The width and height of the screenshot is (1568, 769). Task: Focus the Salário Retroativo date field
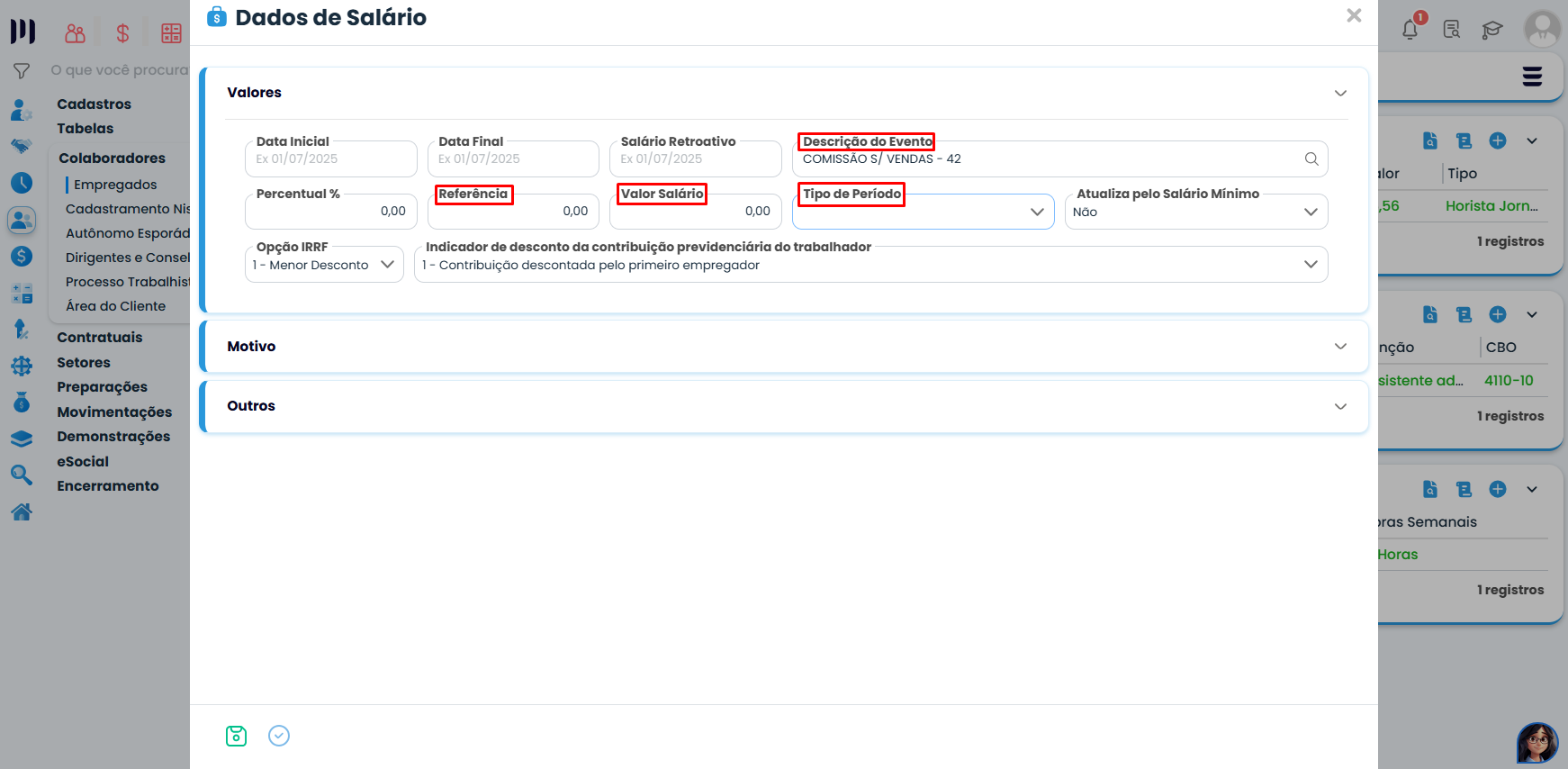pos(696,159)
